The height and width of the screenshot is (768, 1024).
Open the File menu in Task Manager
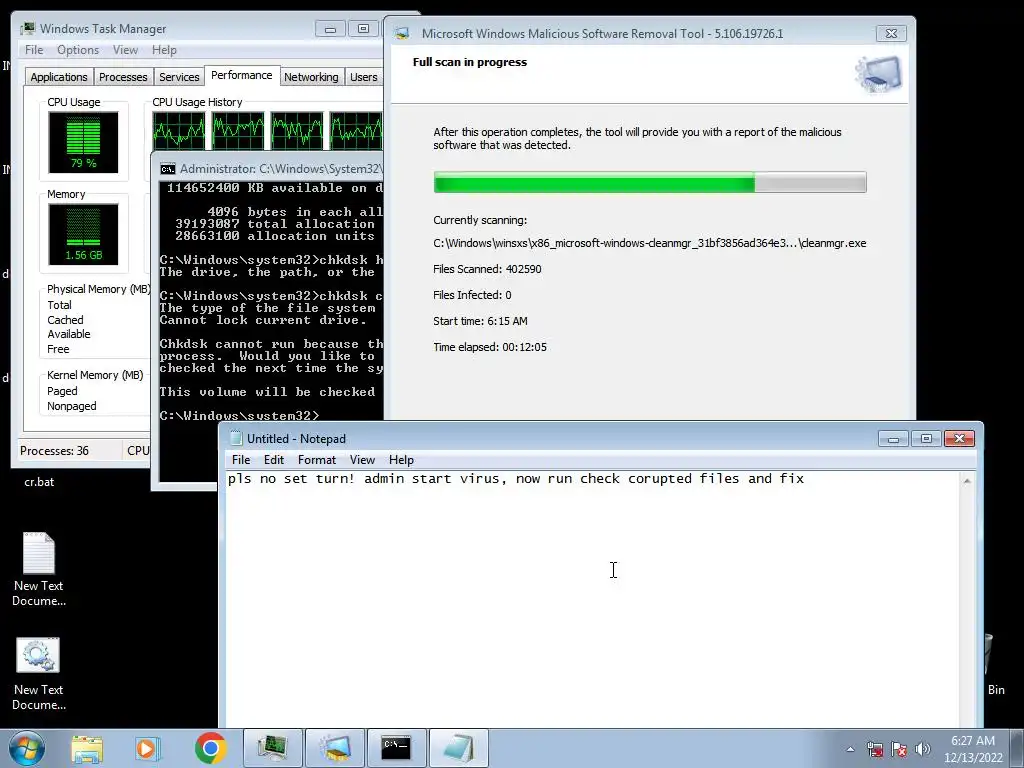tap(34, 50)
